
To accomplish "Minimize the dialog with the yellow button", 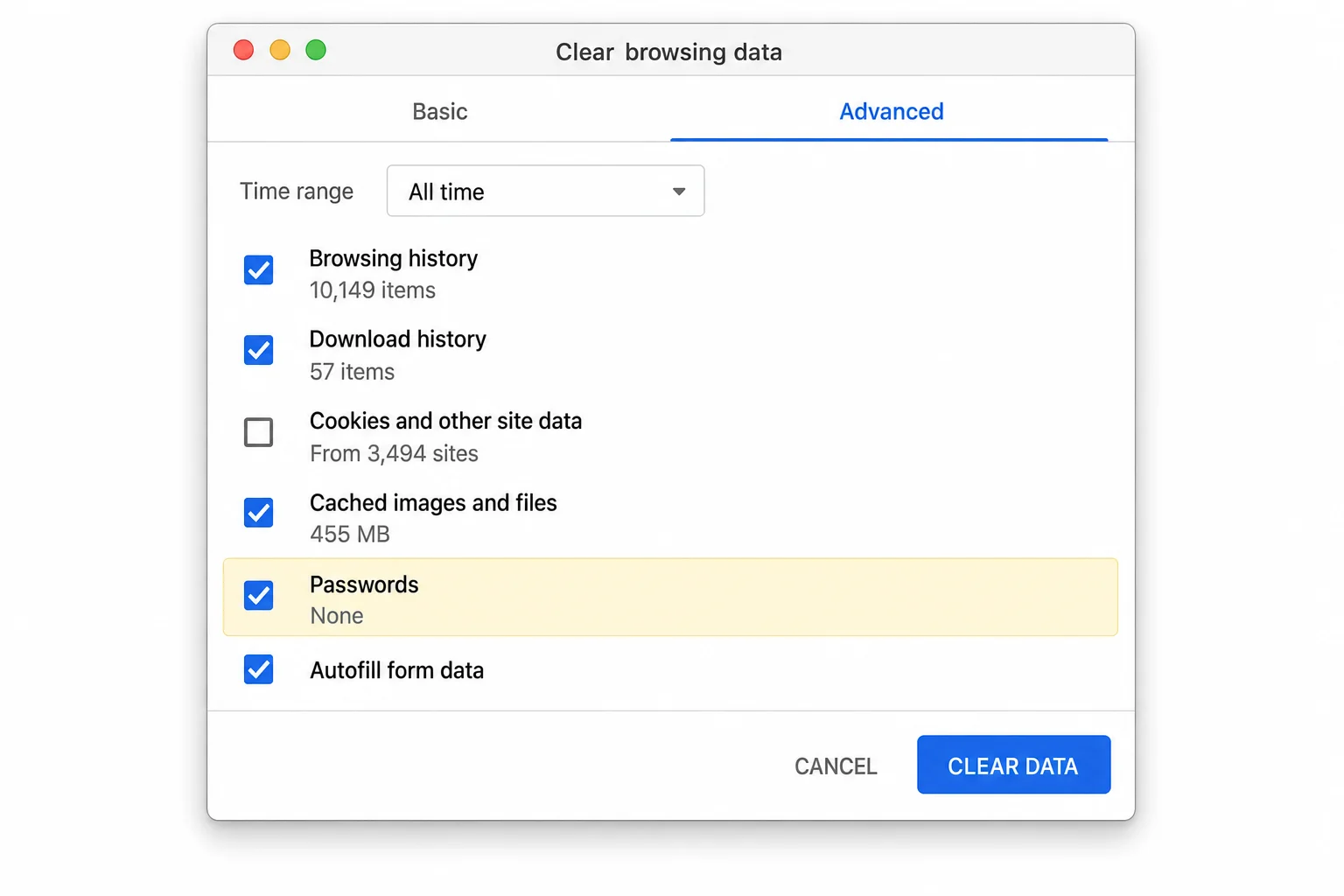I will 280,50.
